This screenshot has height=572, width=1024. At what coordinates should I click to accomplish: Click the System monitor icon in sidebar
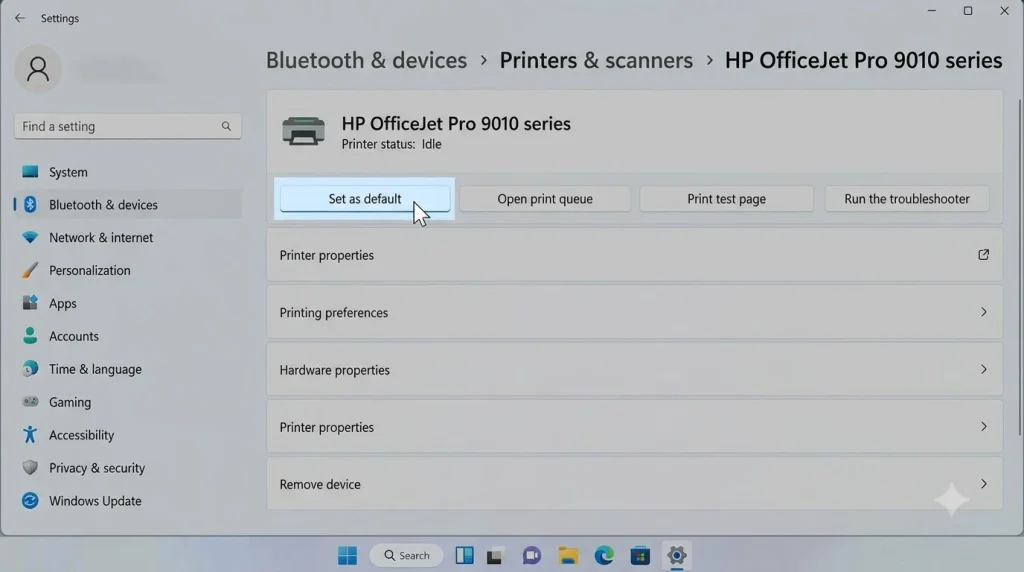[x=30, y=172]
